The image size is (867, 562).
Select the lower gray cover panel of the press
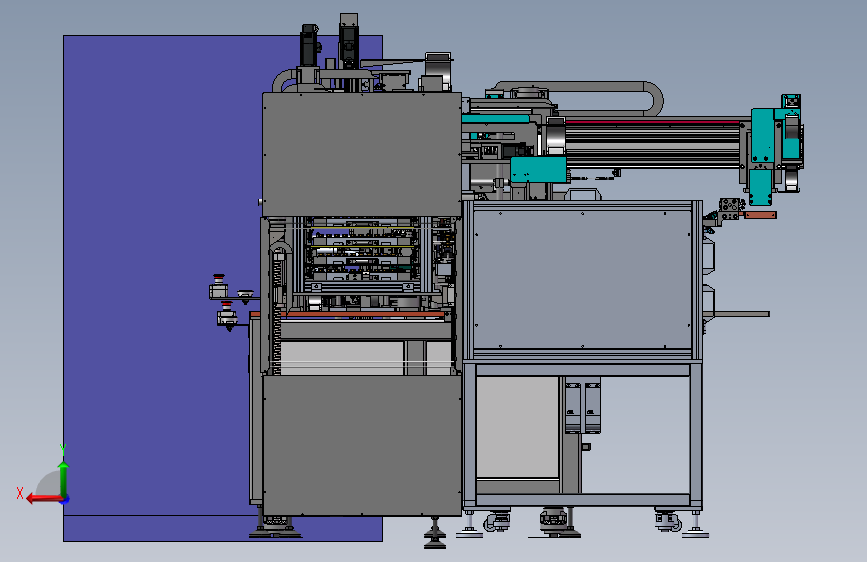point(362,445)
